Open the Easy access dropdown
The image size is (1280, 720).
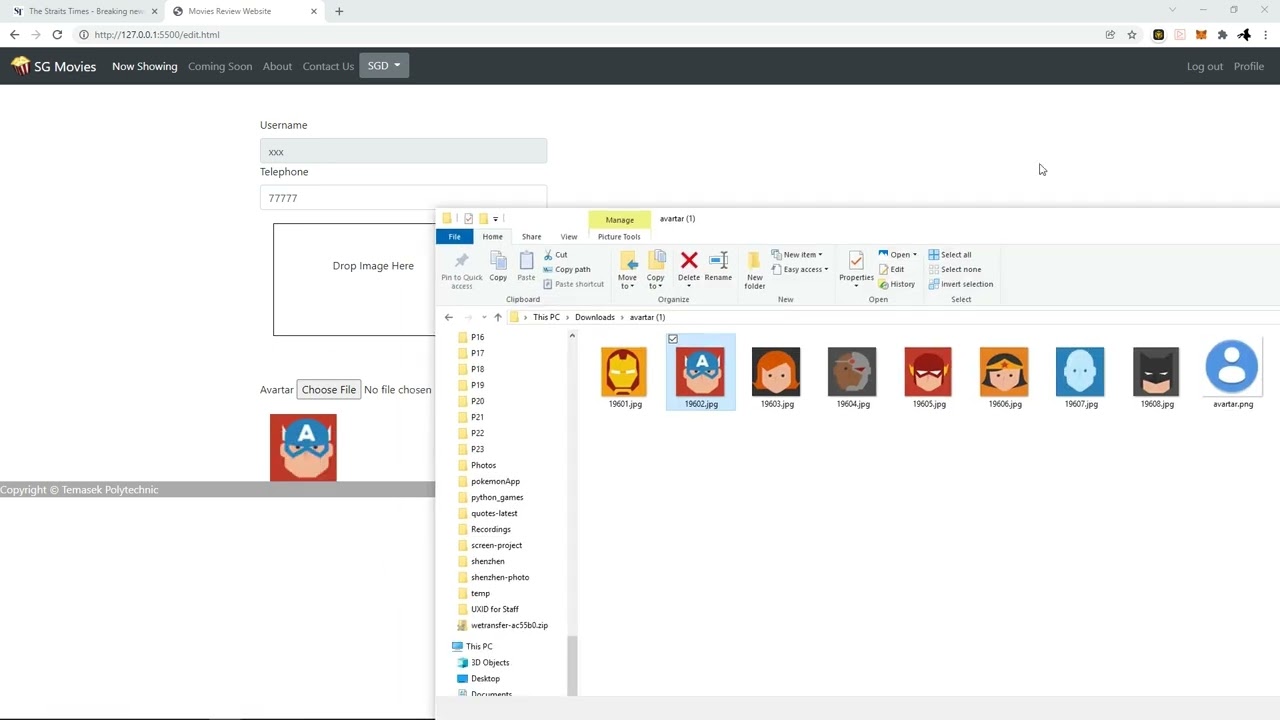pos(800,269)
